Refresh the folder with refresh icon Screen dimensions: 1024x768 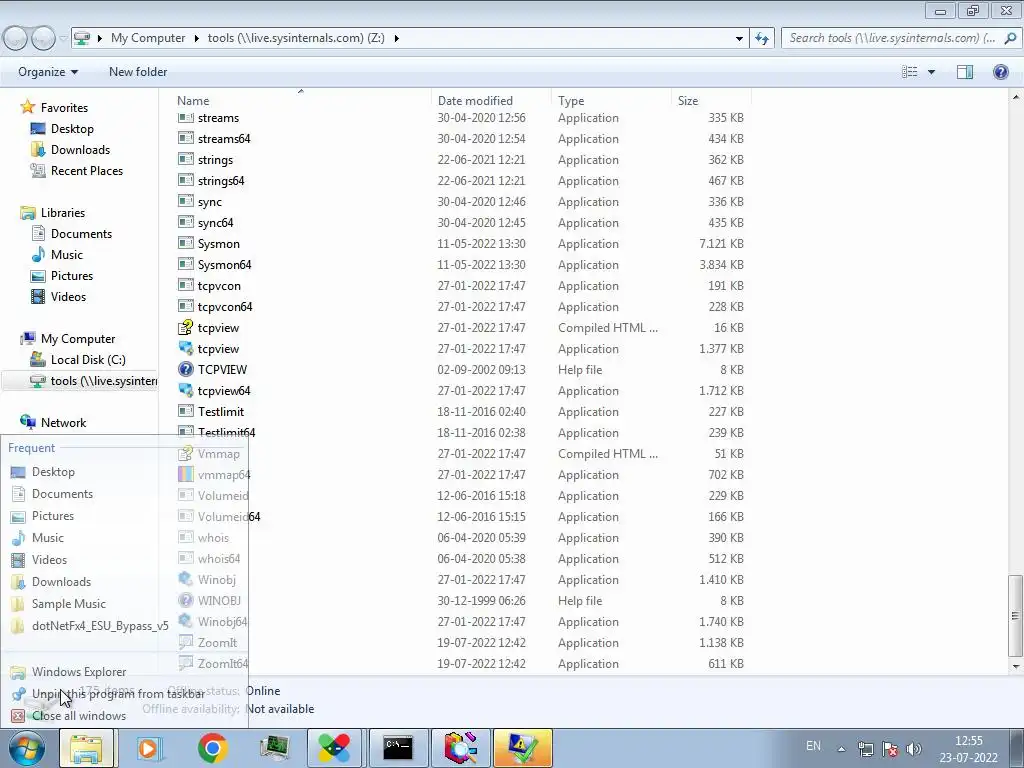tap(761, 39)
